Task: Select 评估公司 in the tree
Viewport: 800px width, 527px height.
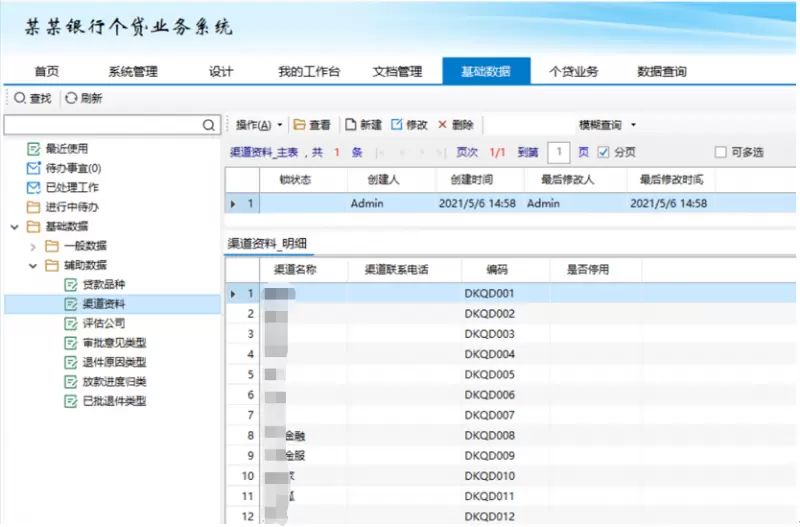Action: (103, 323)
